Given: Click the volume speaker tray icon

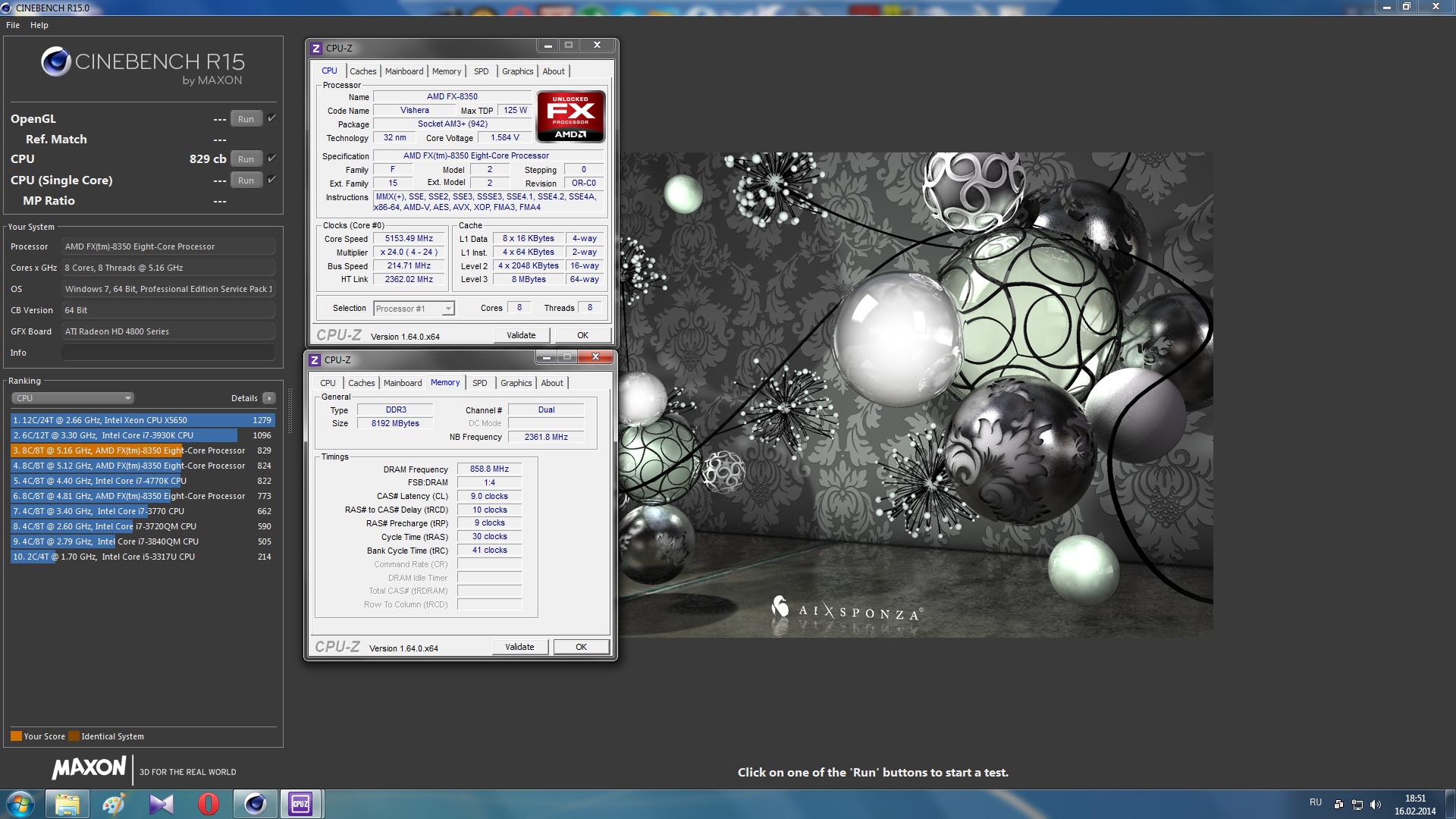Looking at the screenshot, I should click(1376, 804).
